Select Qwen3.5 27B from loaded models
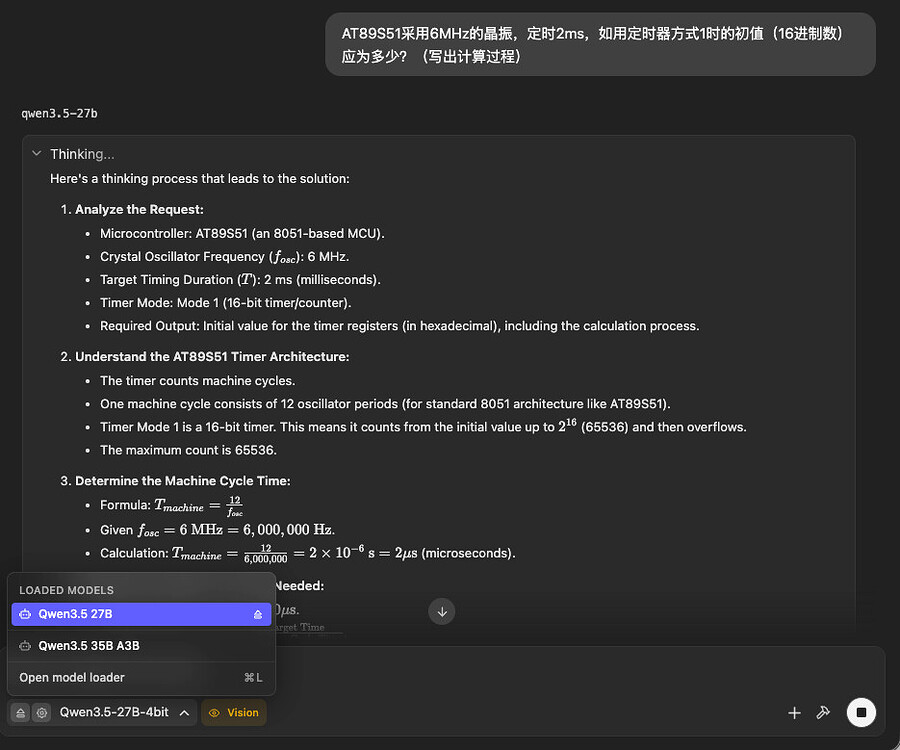The image size is (900, 750). [x=141, y=614]
